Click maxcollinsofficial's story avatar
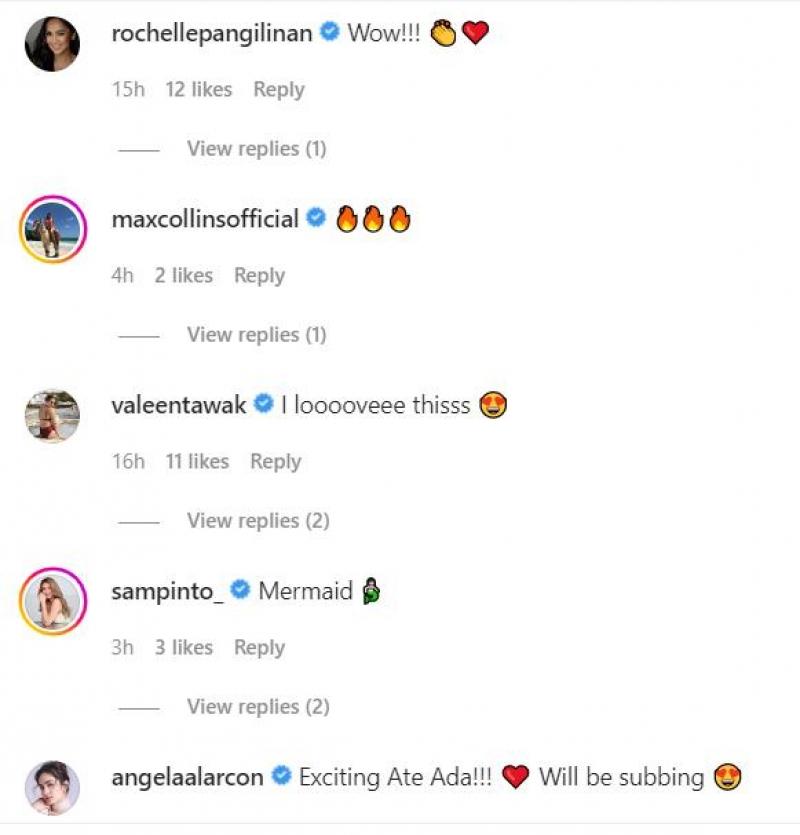The height and width of the screenshot is (835, 800). click(52, 230)
